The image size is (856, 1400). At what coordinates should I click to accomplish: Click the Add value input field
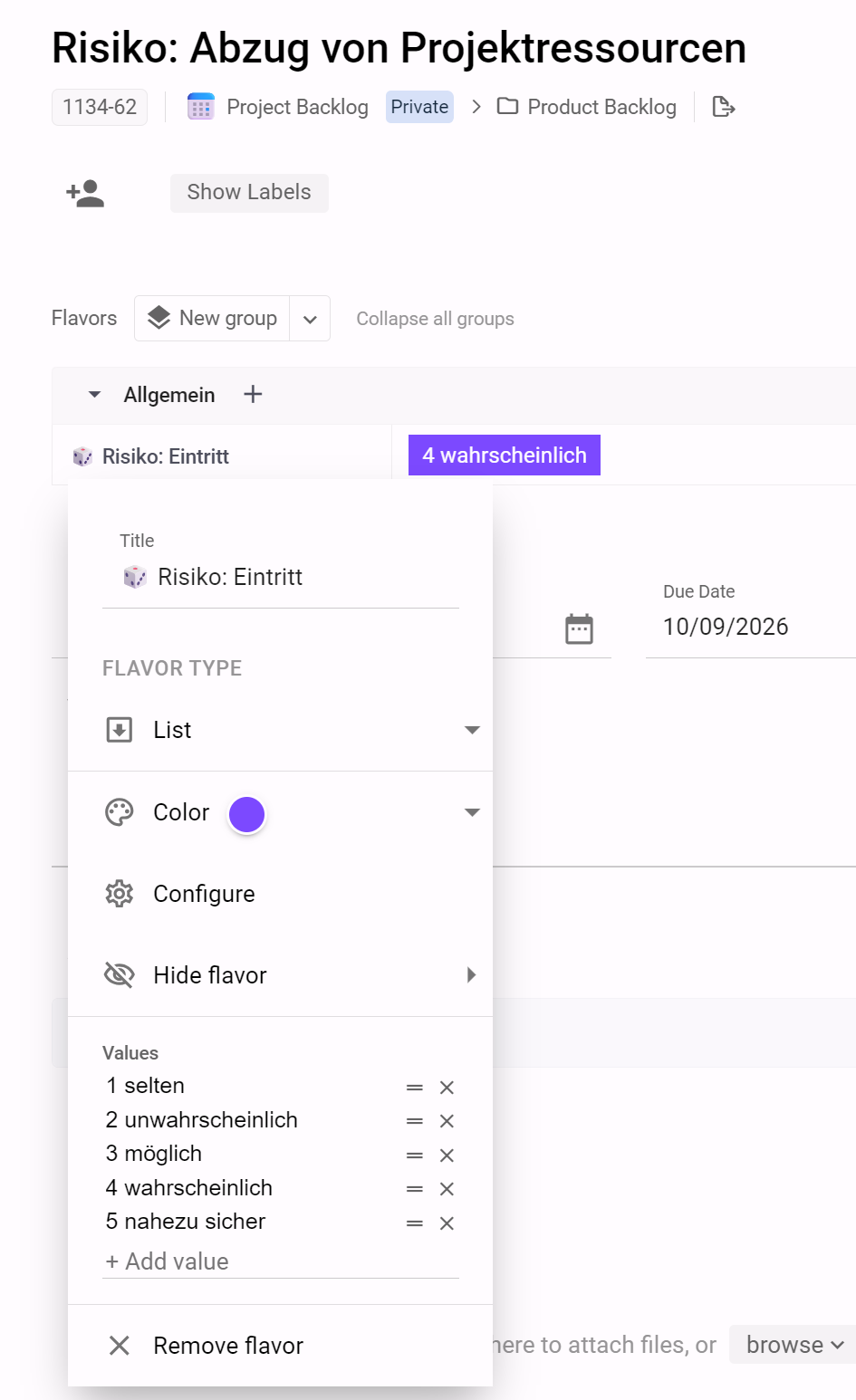tap(281, 1261)
